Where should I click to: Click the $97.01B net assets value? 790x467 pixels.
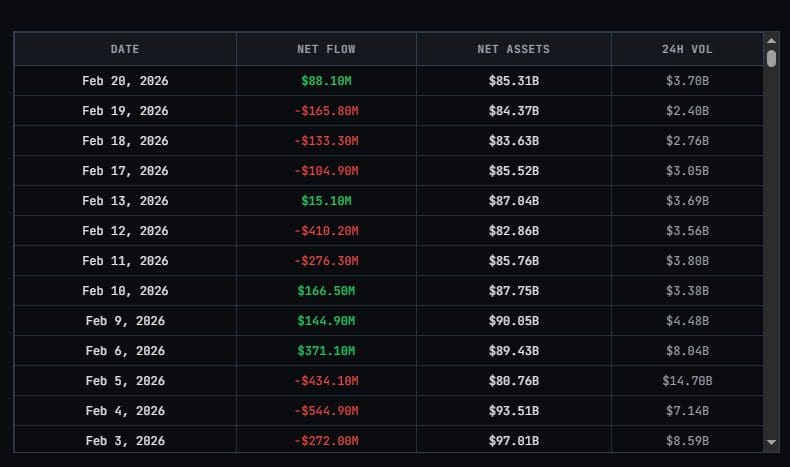[513, 441]
